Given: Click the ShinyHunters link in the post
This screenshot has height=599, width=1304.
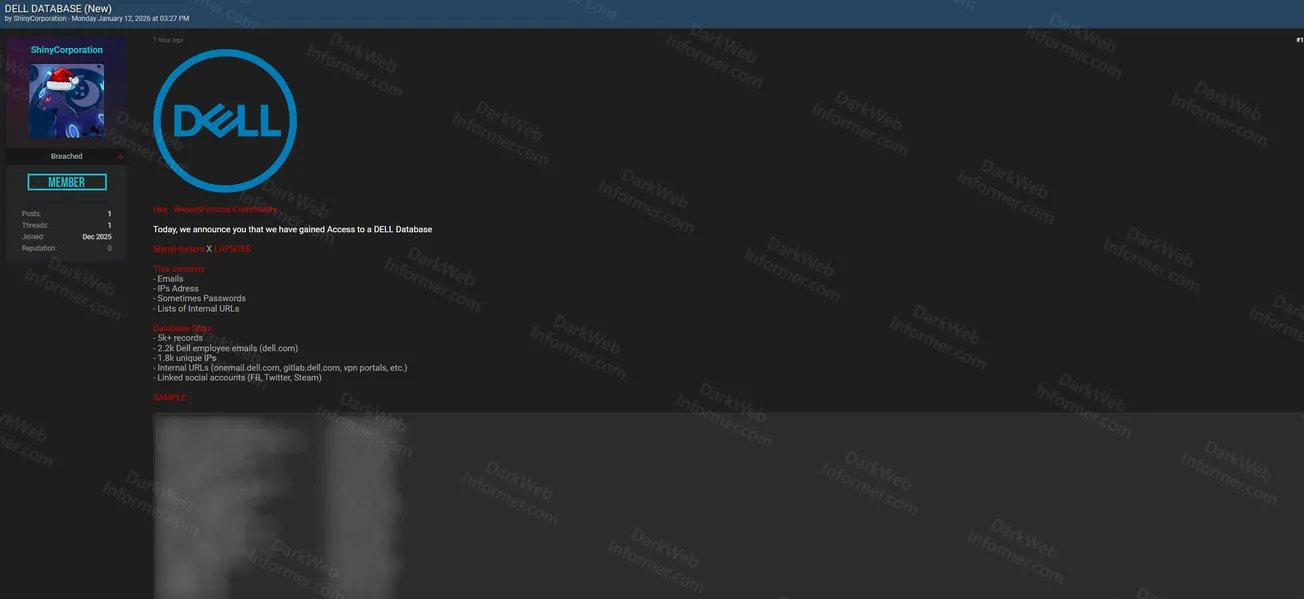Looking at the screenshot, I should click(x=176, y=248).
